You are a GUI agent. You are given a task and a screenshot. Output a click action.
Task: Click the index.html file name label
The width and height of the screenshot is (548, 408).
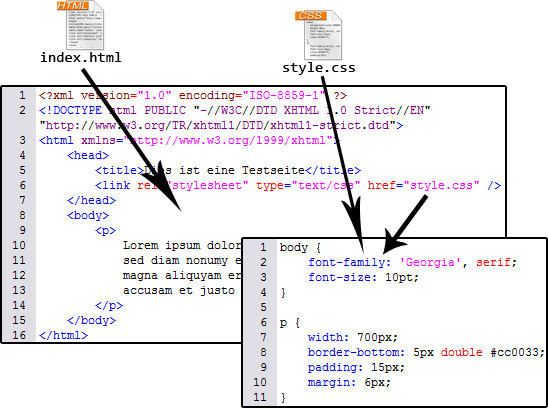coord(81,57)
